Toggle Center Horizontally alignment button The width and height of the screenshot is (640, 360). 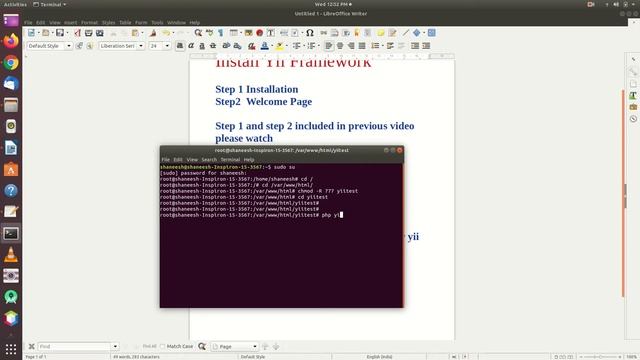point(340,46)
